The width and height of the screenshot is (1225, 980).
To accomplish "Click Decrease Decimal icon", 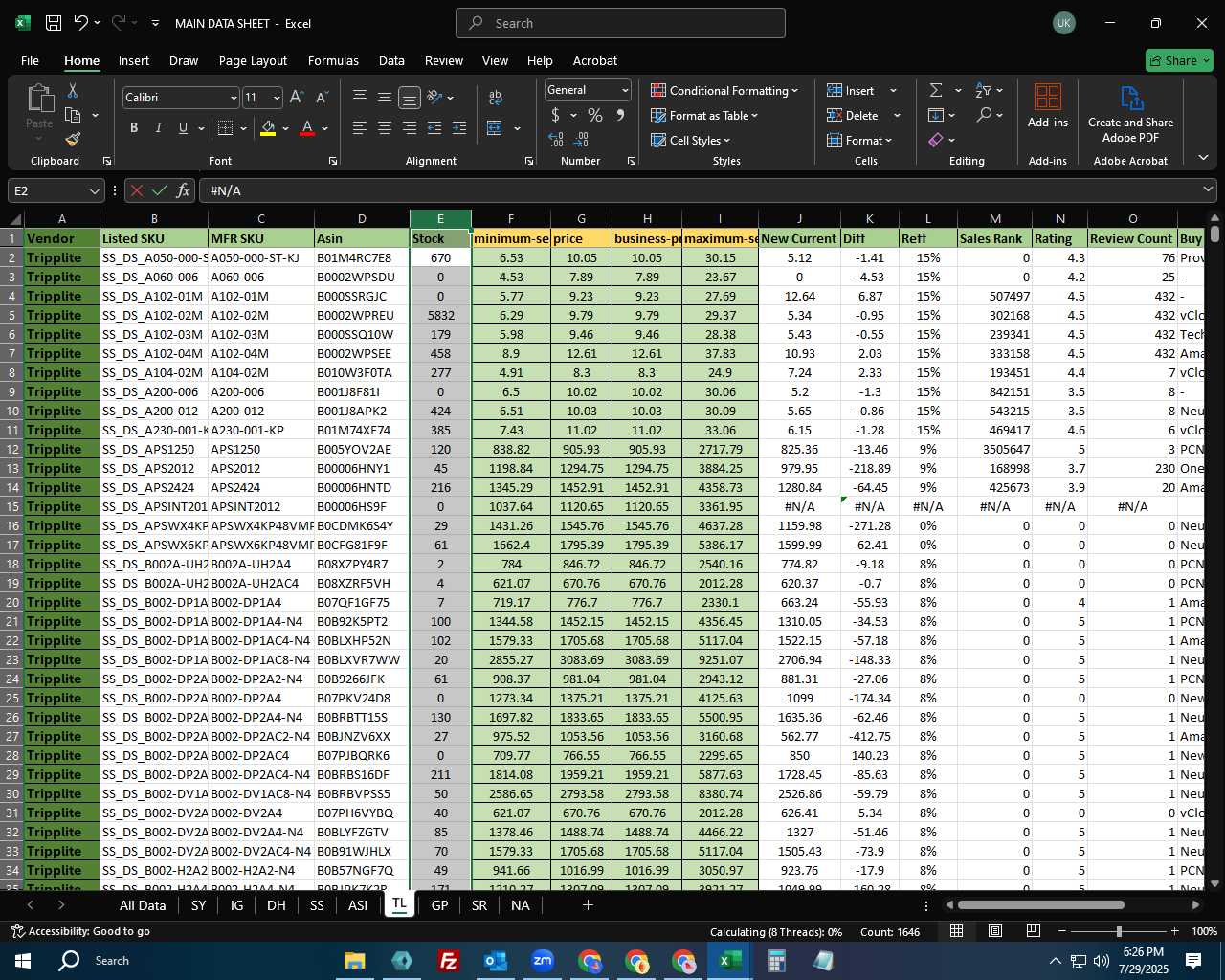I will tap(581, 140).
